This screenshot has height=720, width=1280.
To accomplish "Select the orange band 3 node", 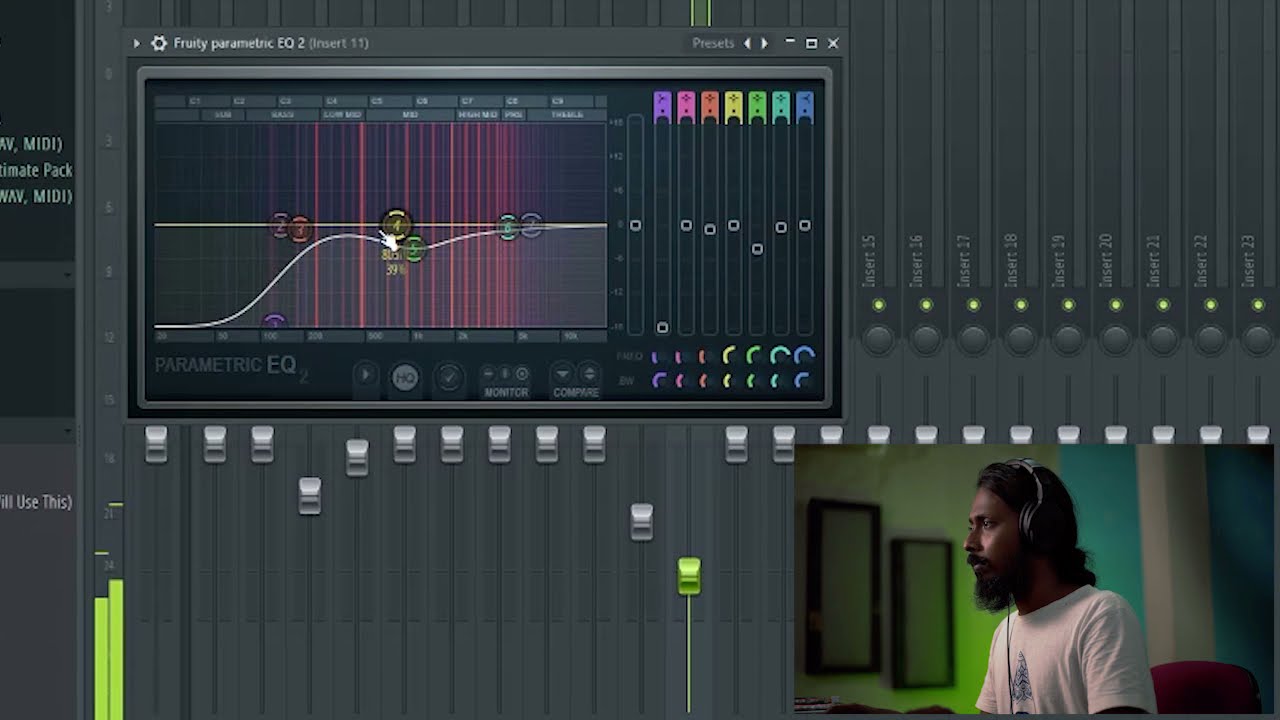I will pos(300,229).
